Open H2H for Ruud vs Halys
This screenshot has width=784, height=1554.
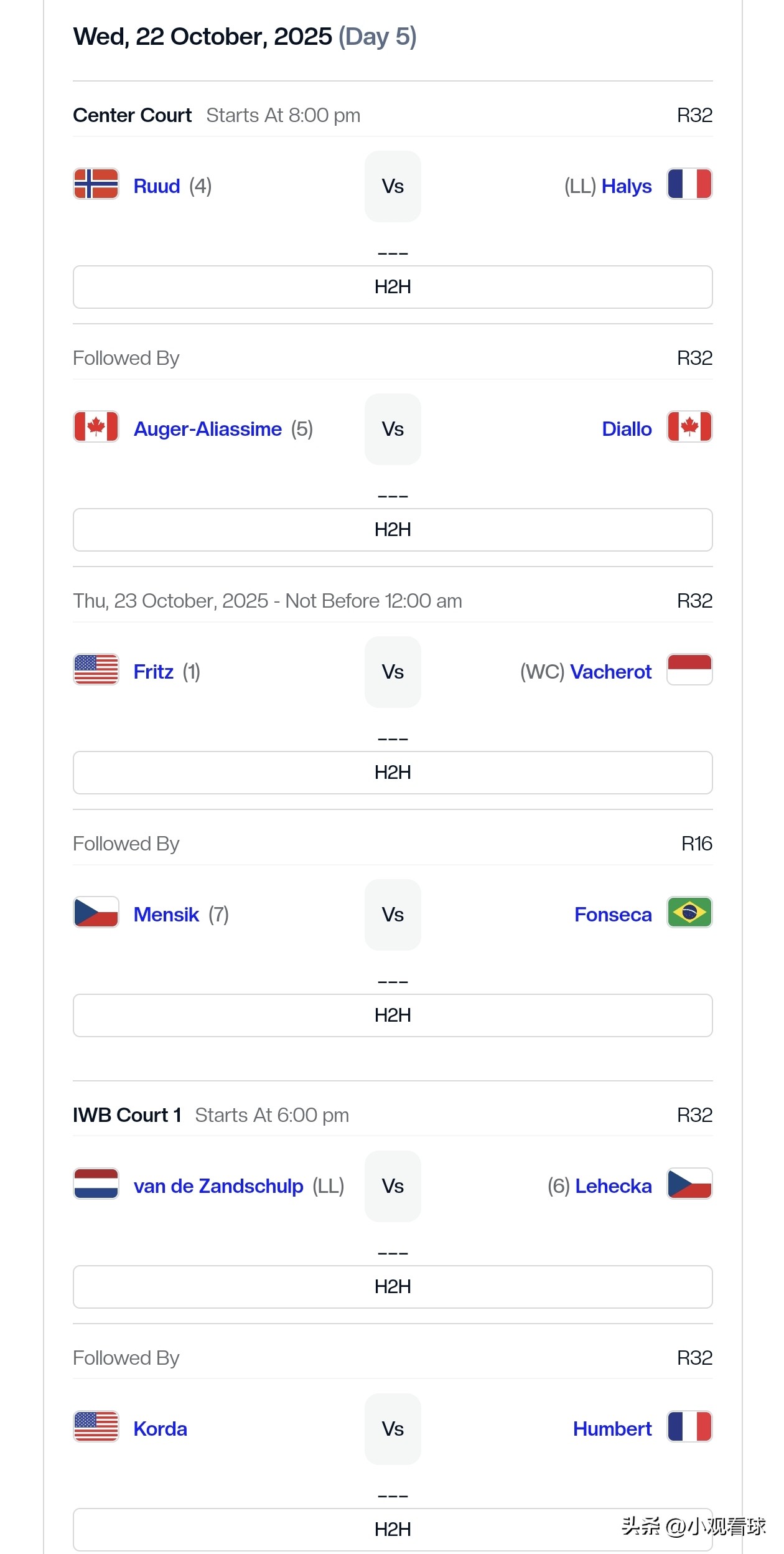pos(393,287)
